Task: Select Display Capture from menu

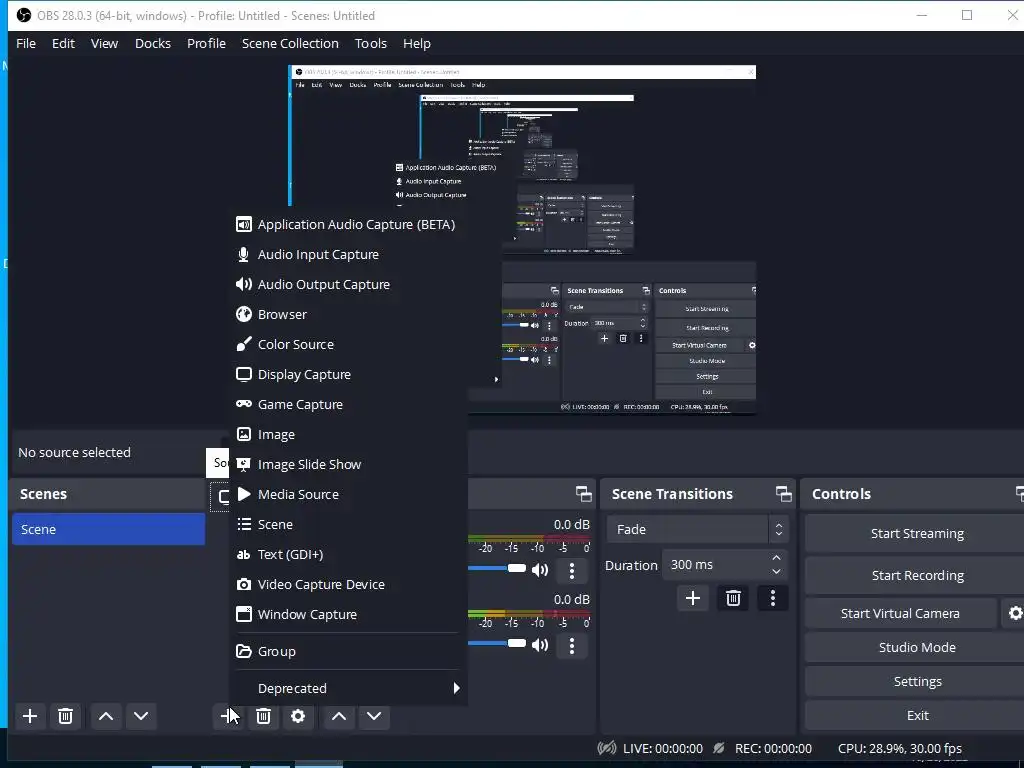Action: pos(348,375)
